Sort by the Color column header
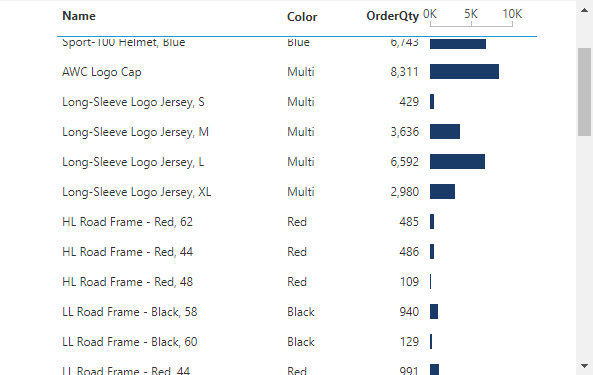The height and width of the screenshot is (375, 593). coord(302,17)
